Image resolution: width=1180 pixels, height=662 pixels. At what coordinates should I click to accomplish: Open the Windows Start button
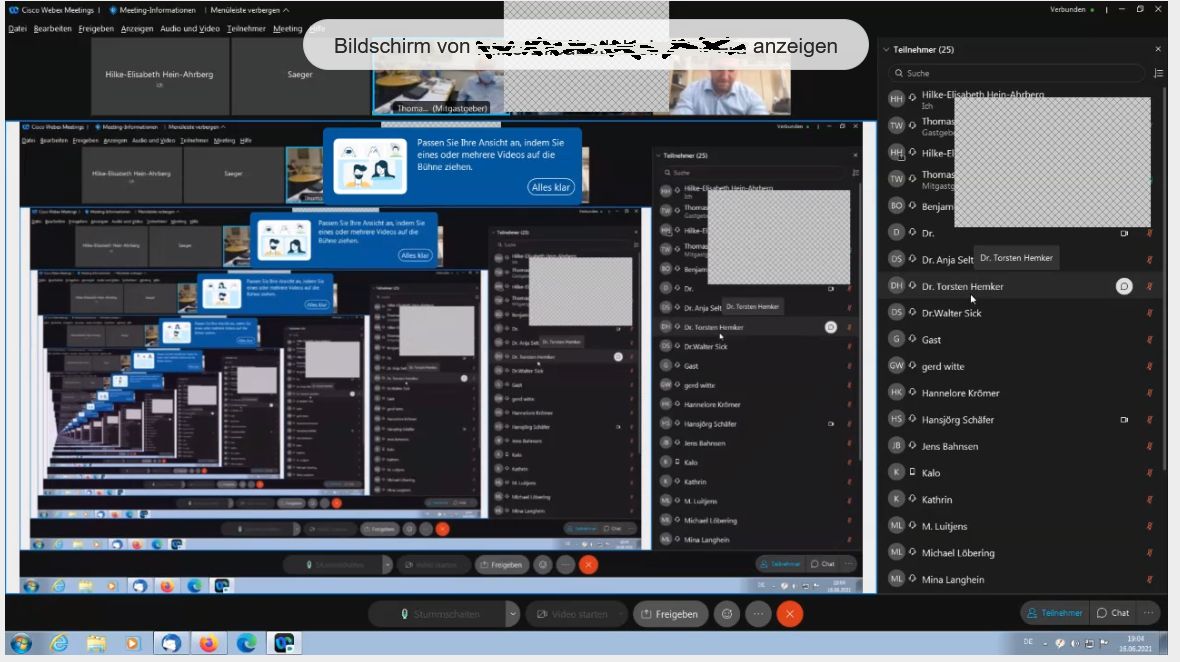click(21, 643)
